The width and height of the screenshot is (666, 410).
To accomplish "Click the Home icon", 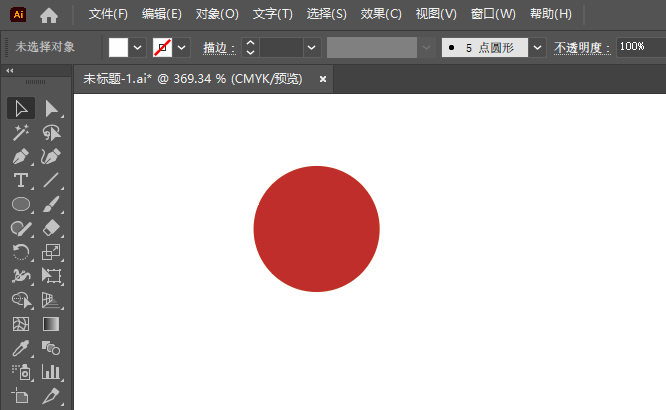I will pos(49,15).
